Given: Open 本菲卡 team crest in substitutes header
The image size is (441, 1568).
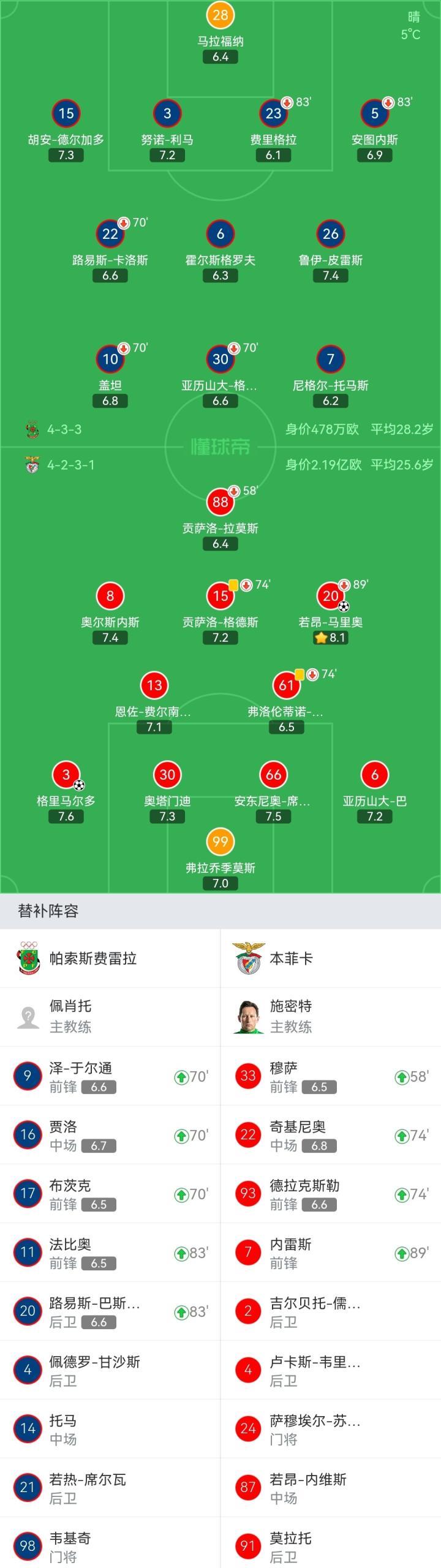Looking at the screenshot, I should 247,958.
